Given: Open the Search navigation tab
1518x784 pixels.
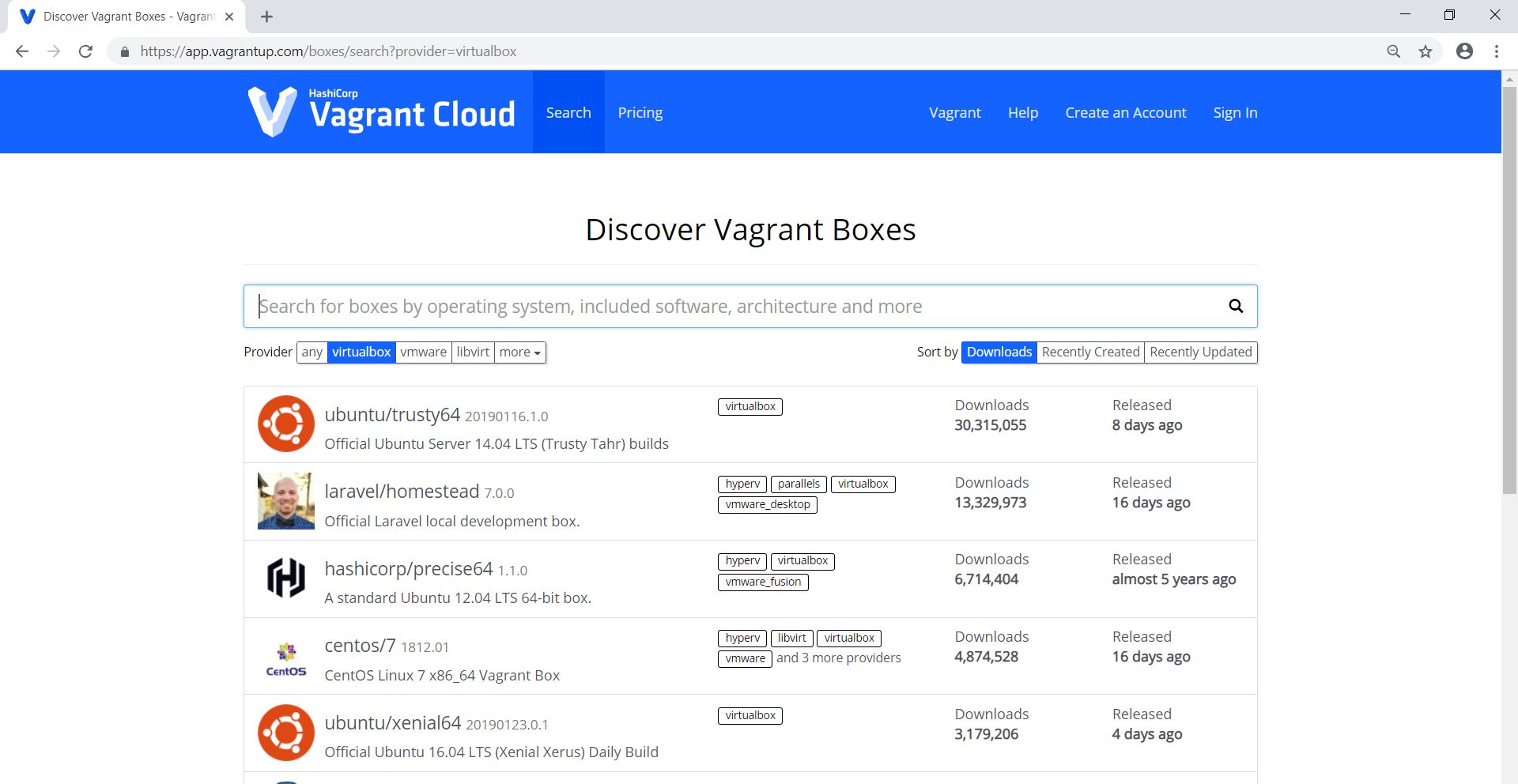Looking at the screenshot, I should click(568, 112).
